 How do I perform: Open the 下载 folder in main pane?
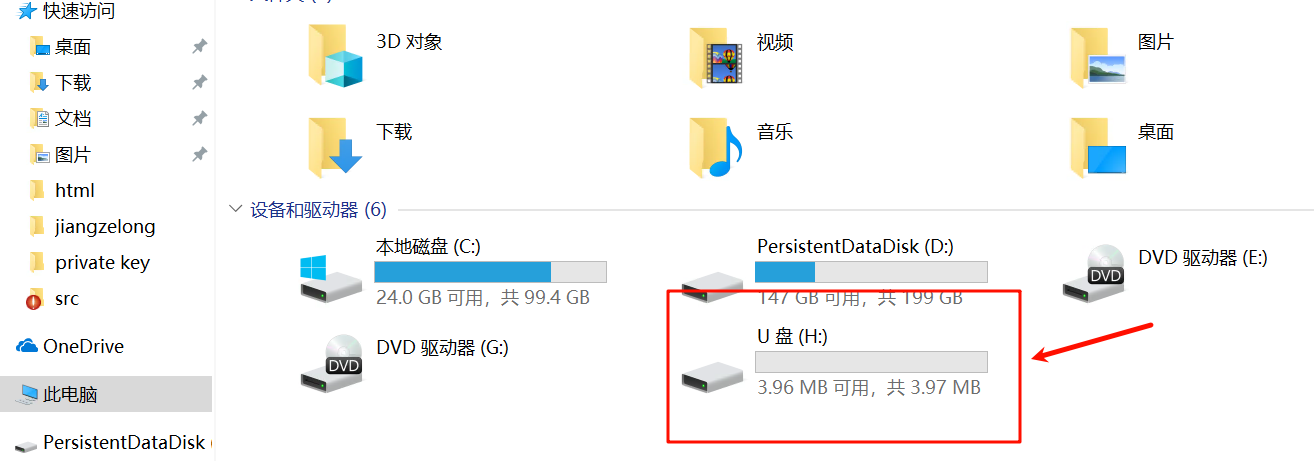(335, 146)
